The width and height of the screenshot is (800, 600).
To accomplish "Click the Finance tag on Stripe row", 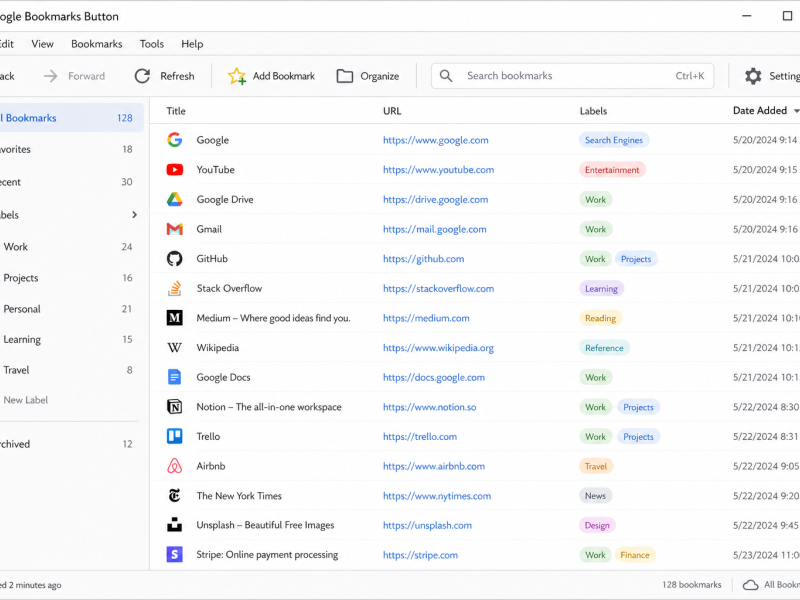I will coord(635,555).
